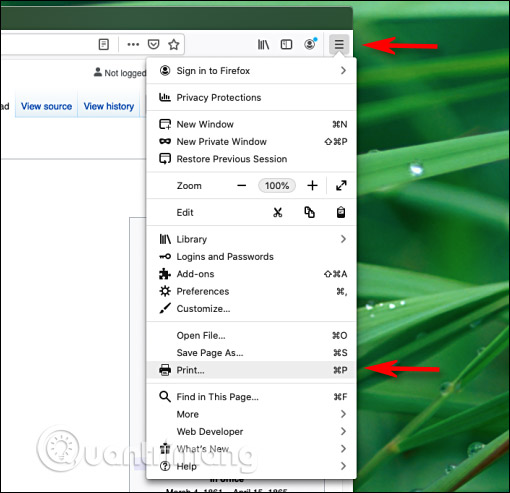Choose Customize... menu item

tap(252, 309)
